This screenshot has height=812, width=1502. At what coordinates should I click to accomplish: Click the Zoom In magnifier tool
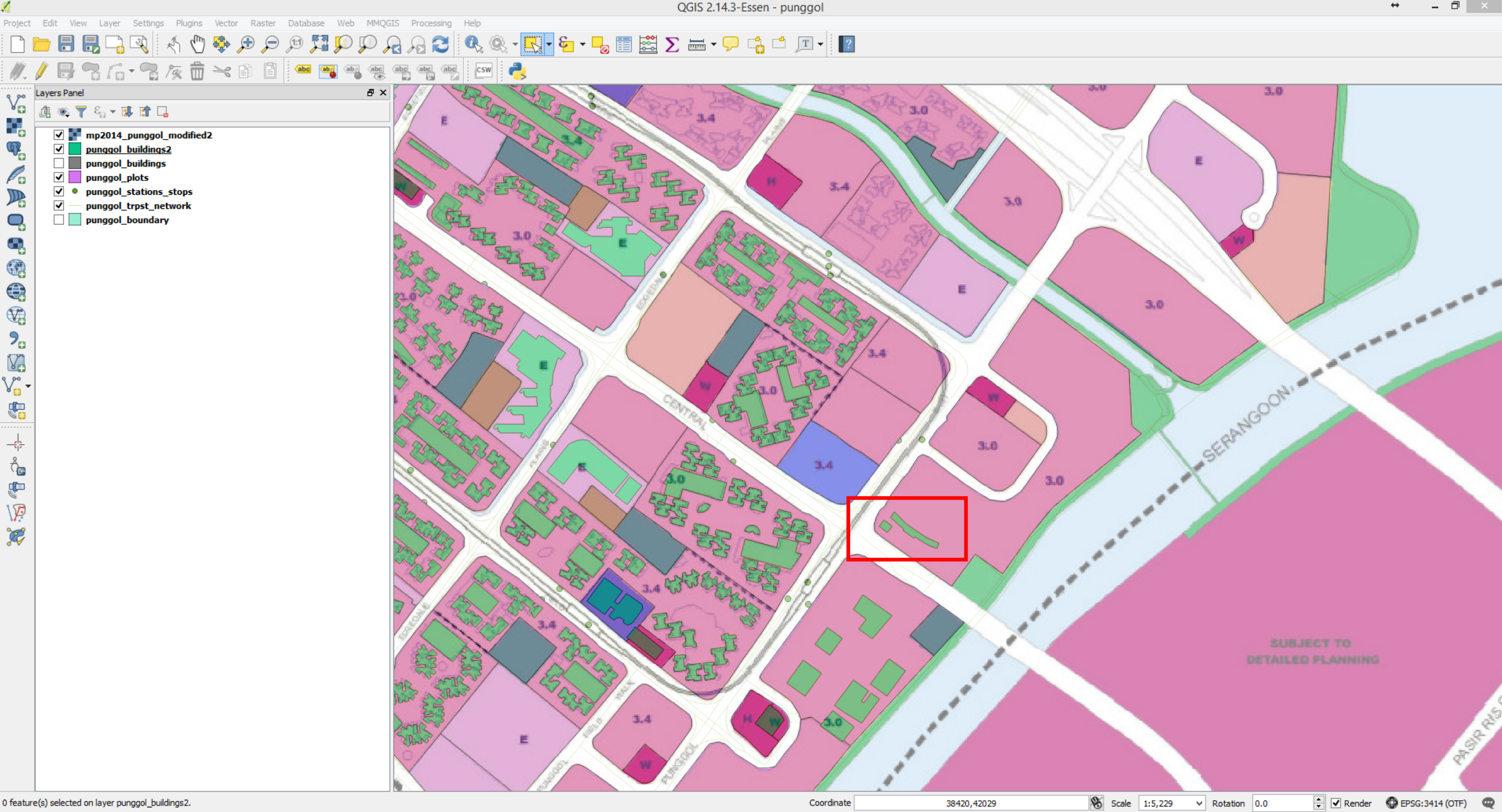pos(246,44)
